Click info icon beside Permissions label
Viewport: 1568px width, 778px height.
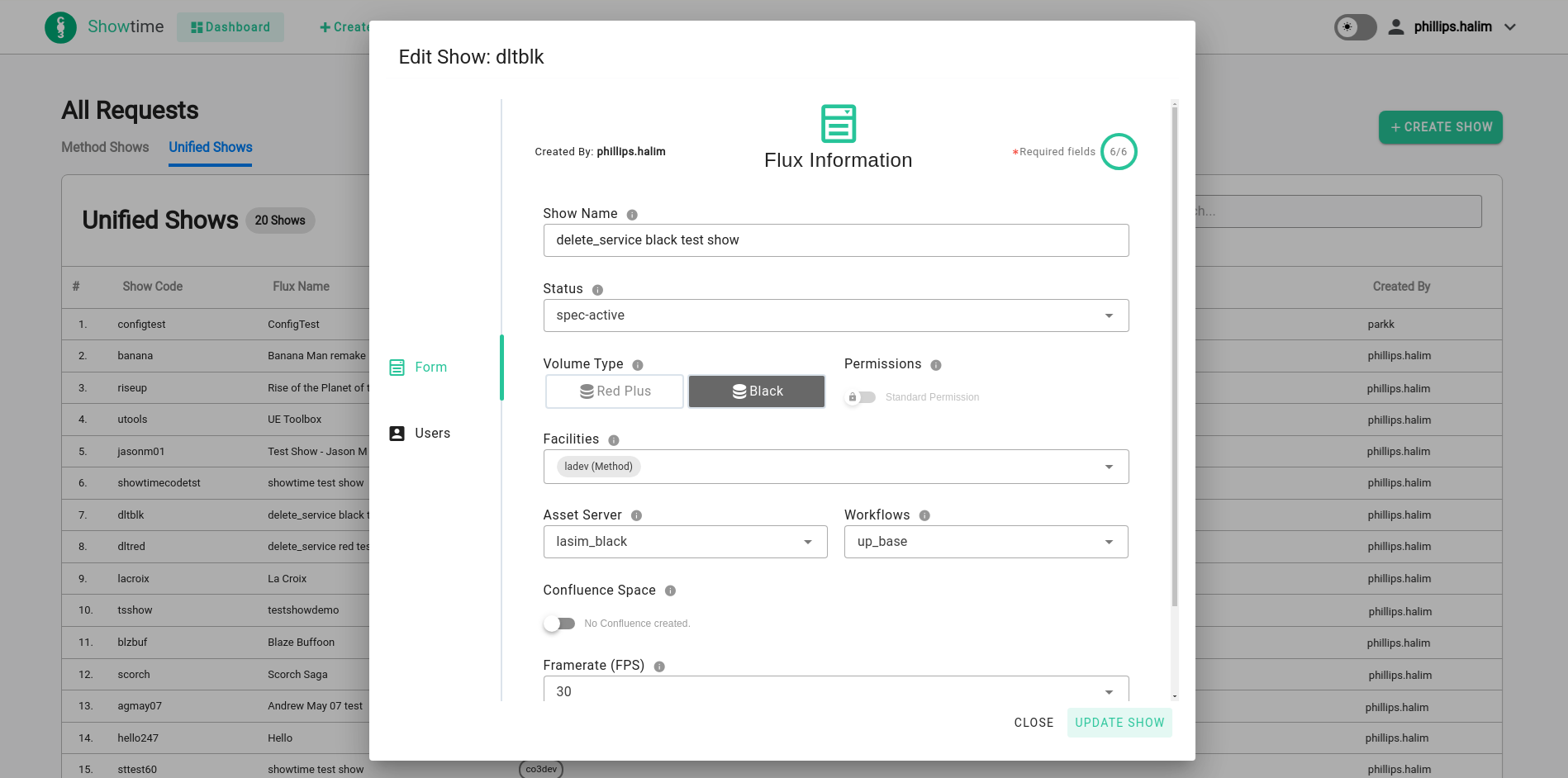(x=936, y=365)
